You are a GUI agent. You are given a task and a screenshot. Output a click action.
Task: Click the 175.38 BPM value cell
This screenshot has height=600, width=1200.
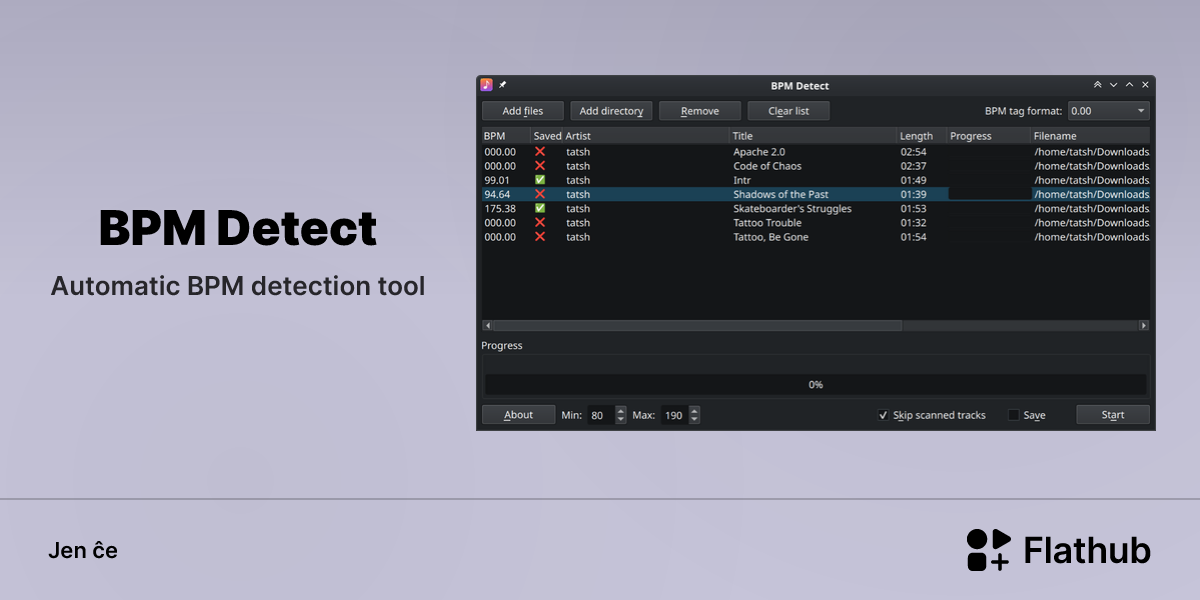(x=501, y=208)
